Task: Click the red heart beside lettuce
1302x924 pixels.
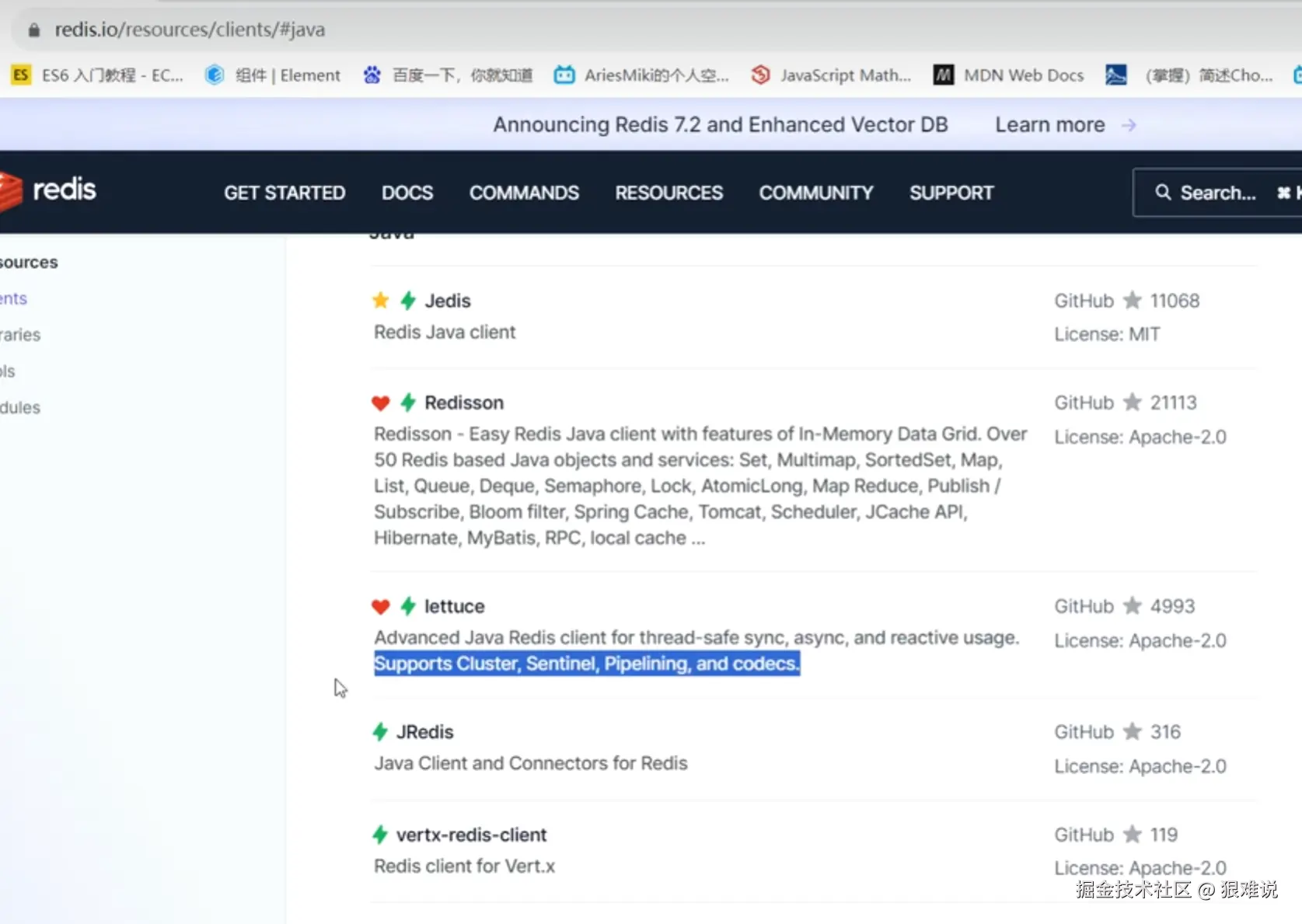Action: [x=381, y=606]
